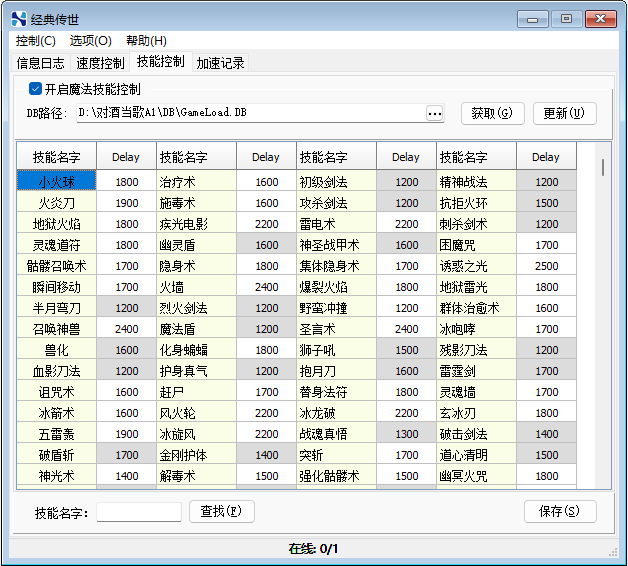Click the 查找(F) button
The width and height of the screenshot is (628, 566).
click(x=221, y=512)
